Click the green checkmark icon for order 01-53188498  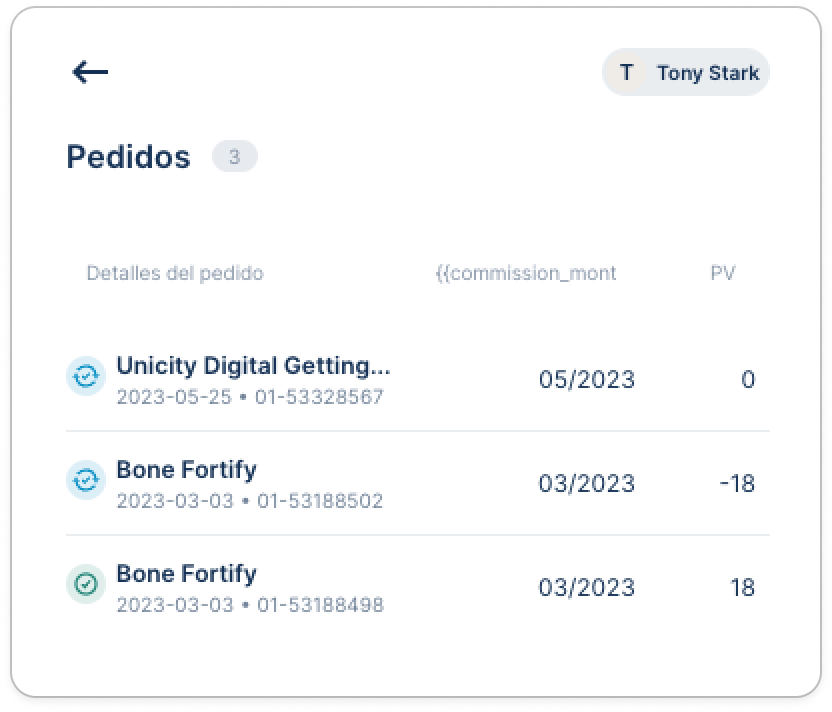tap(86, 584)
